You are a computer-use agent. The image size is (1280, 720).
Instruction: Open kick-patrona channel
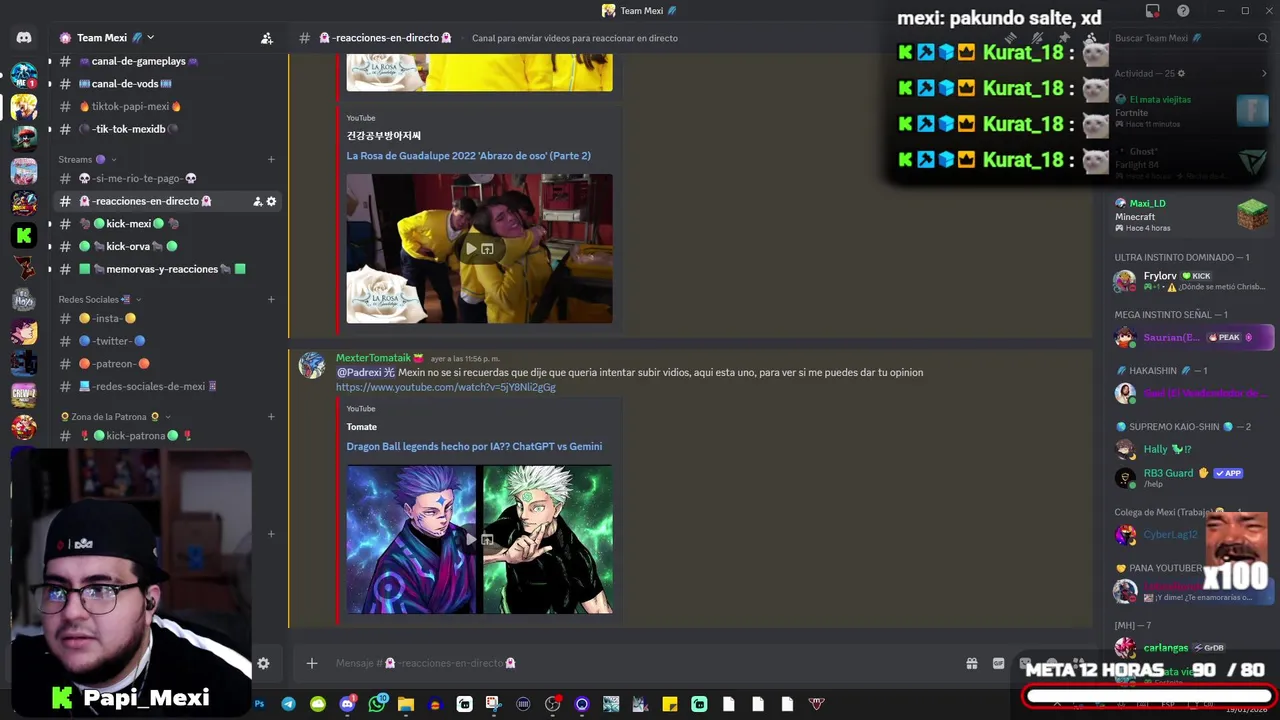165,436
